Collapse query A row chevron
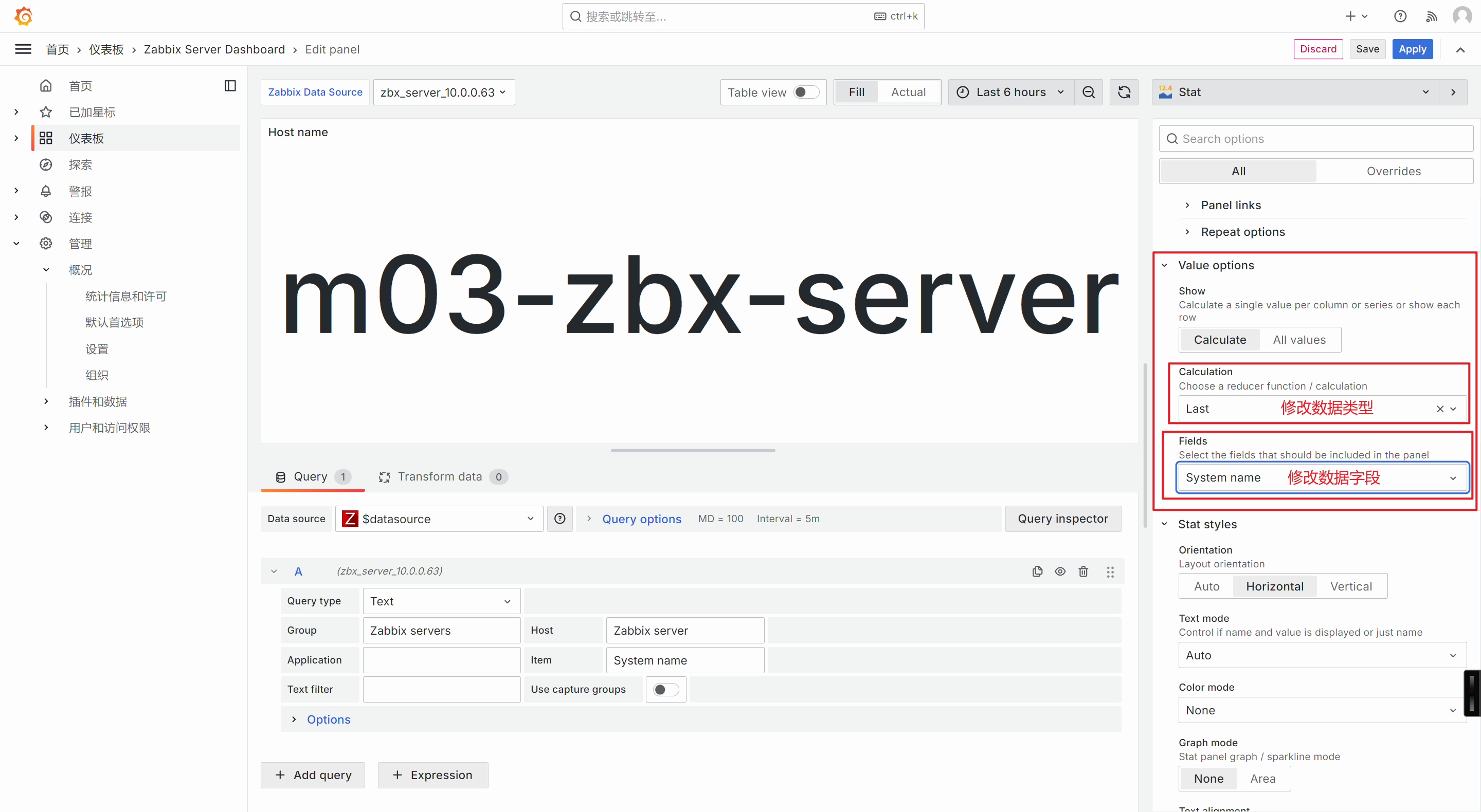This screenshot has width=1481, height=812. tap(274, 571)
